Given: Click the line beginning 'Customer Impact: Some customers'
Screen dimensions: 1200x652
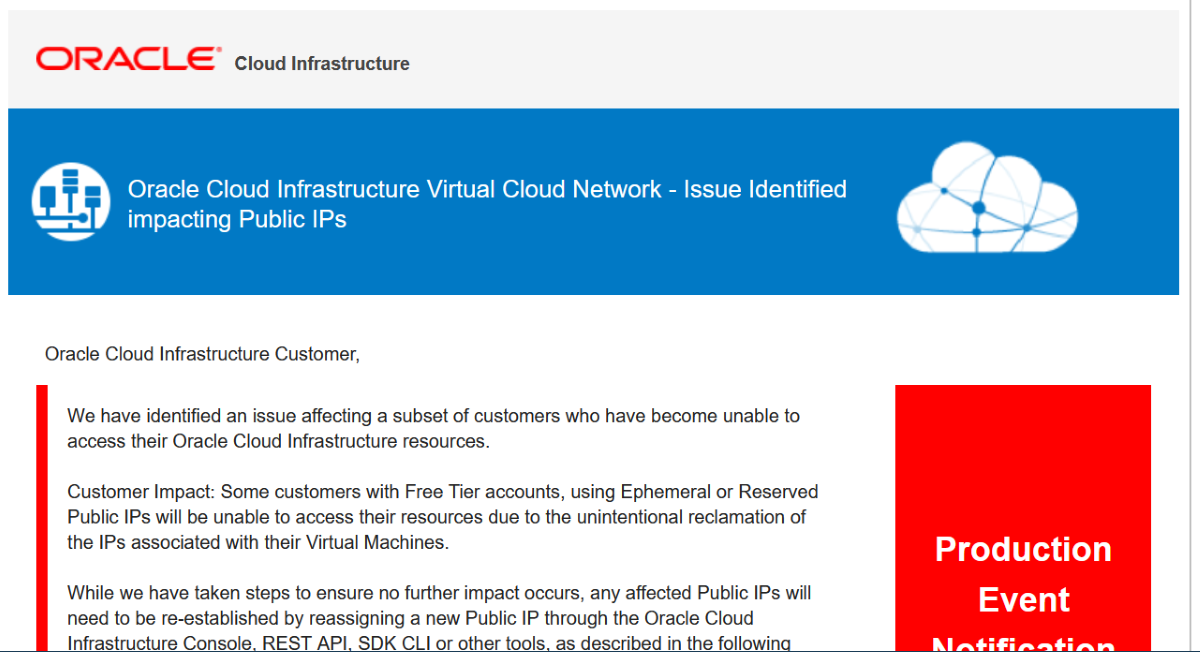Looking at the screenshot, I should (x=443, y=492).
